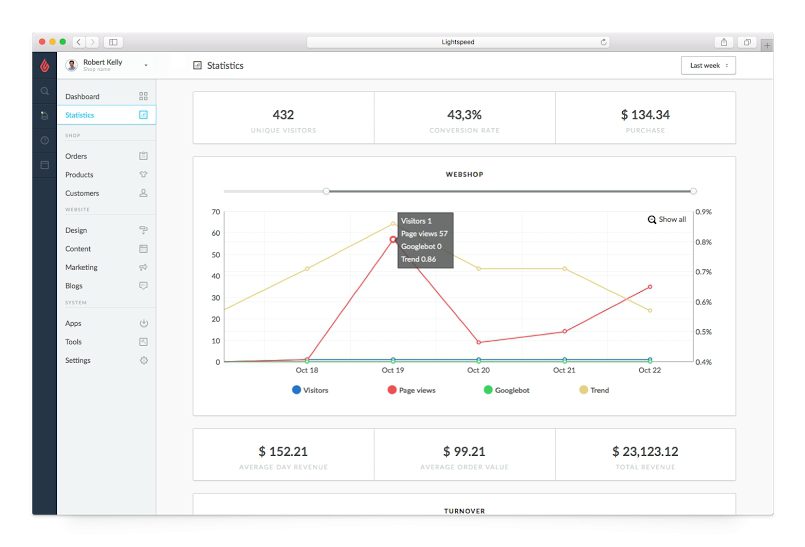805x547 pixels.
Task: Toggle the Visitors series in the chart legend
Action: (x=310, y=390)
